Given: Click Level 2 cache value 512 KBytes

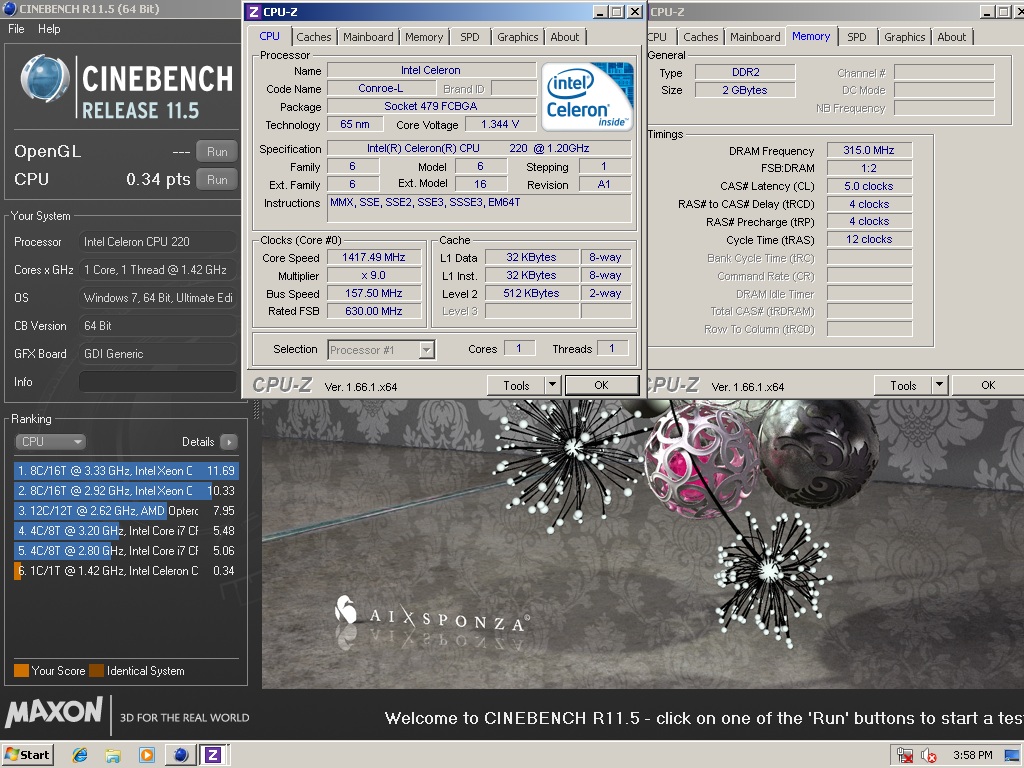Looking at the screenshot, I should pyautogui.click(x=531, y=293).
